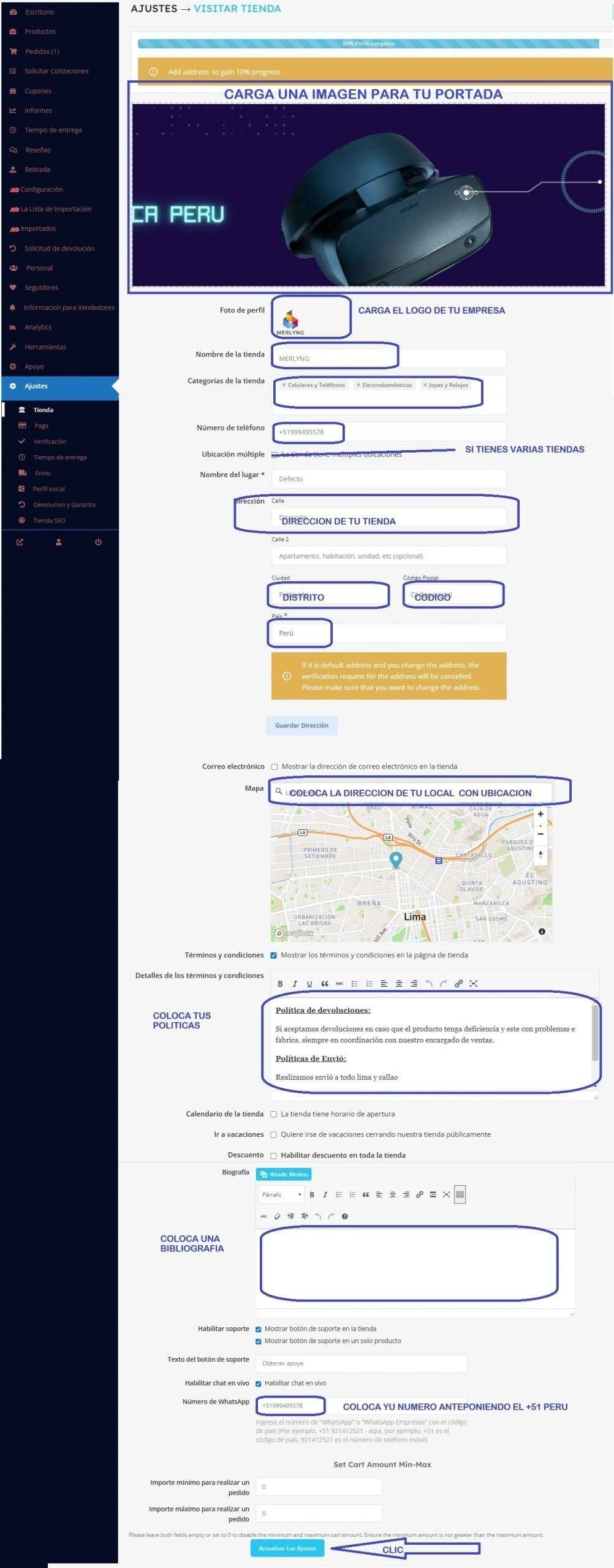This screenshot has width=614, height=1568.
Task: Click the Calle 2 apartment input field
Action: pyautogui.click(x=388, y=556)
